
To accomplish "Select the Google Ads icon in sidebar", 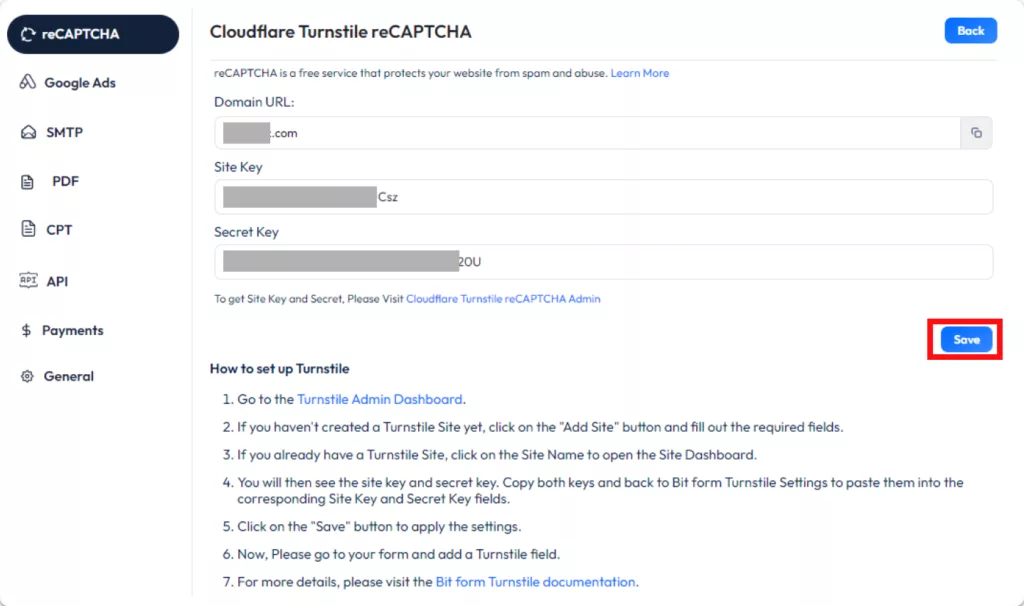I will point(27,82).
